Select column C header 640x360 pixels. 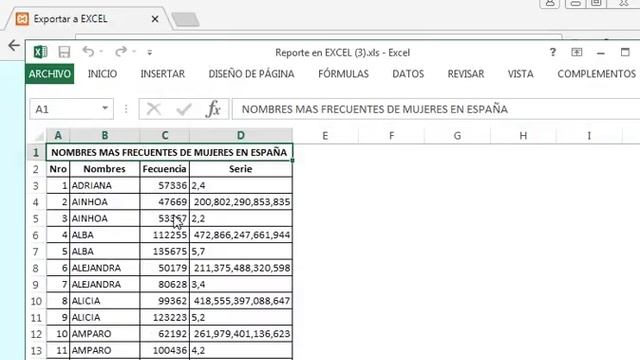(164, 136)
